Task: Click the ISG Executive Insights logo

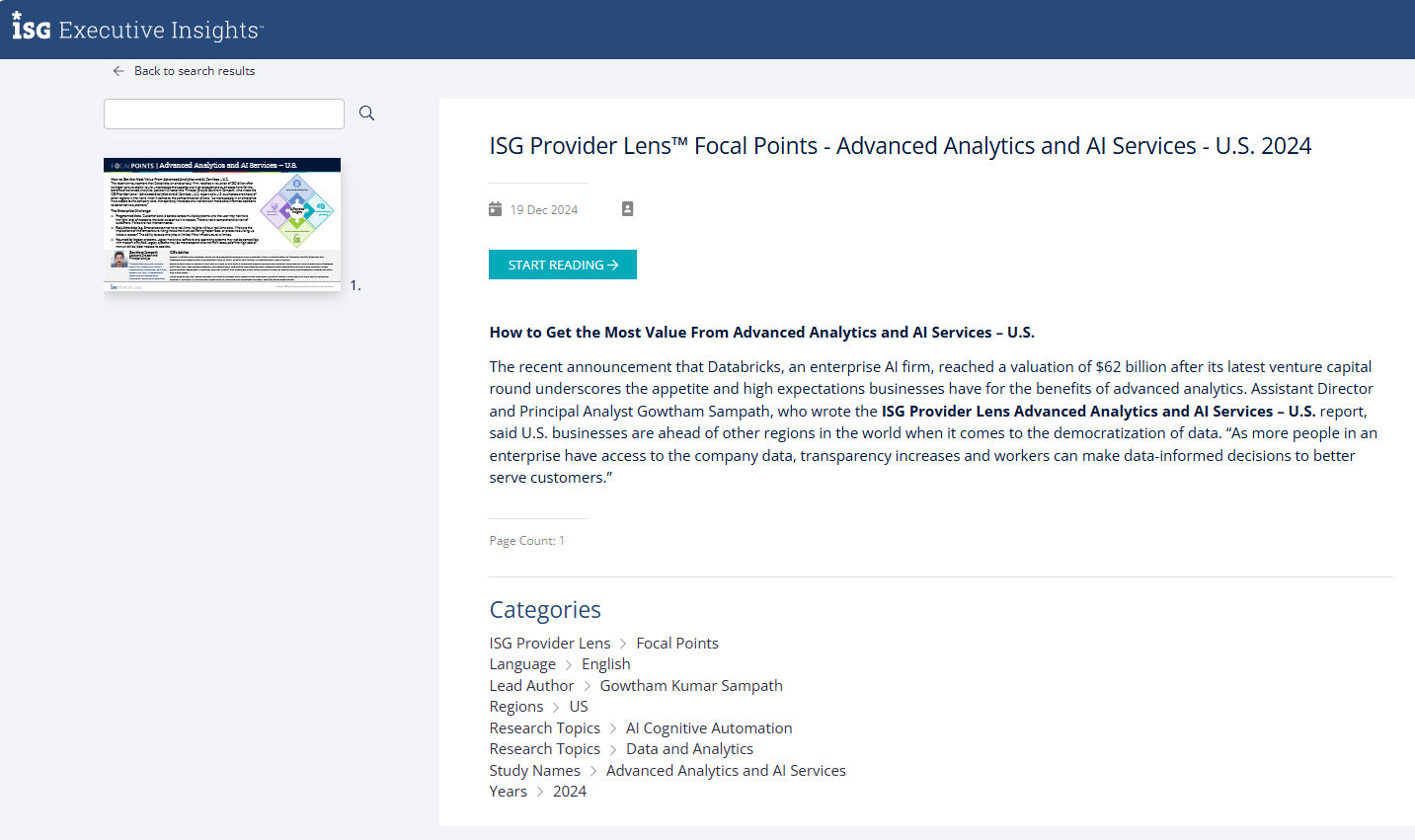Action: [137, 29]
